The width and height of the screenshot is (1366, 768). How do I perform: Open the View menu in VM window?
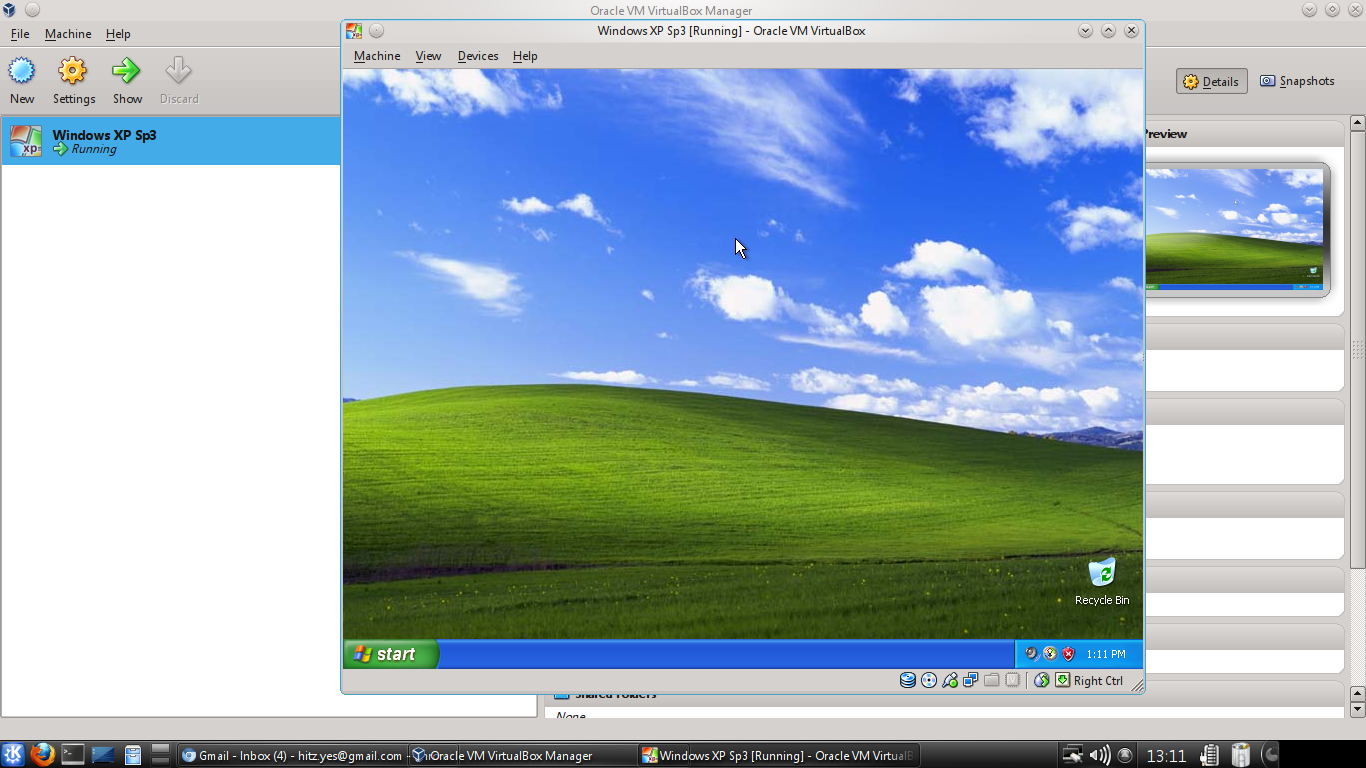[428, 56]
